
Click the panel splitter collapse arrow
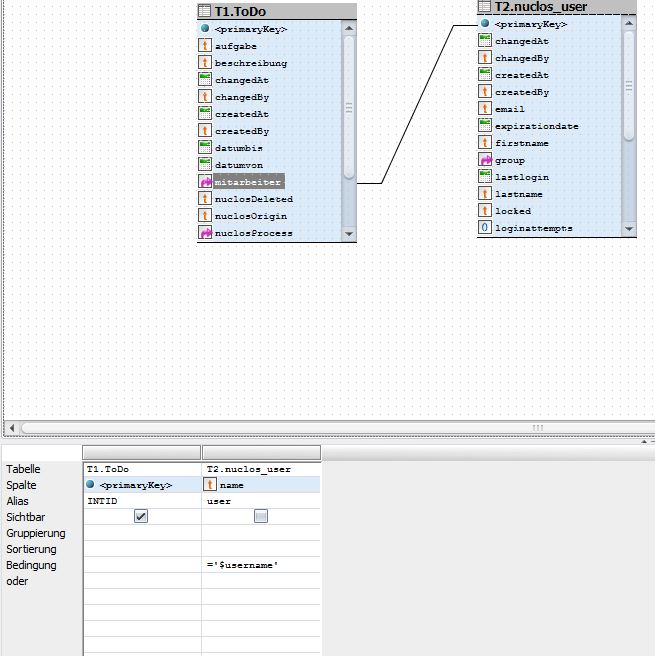644,441
